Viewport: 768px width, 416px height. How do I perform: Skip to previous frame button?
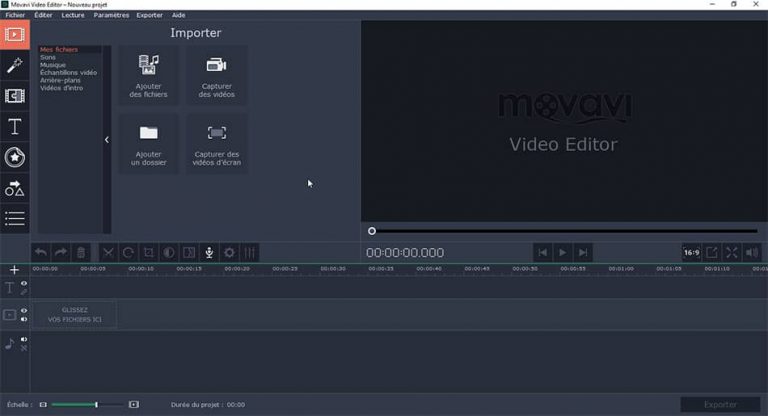543,253
